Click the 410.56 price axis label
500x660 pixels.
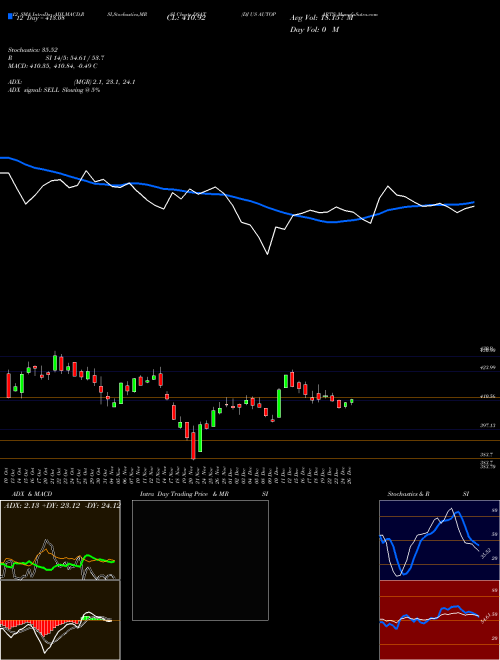pos(487,396)
